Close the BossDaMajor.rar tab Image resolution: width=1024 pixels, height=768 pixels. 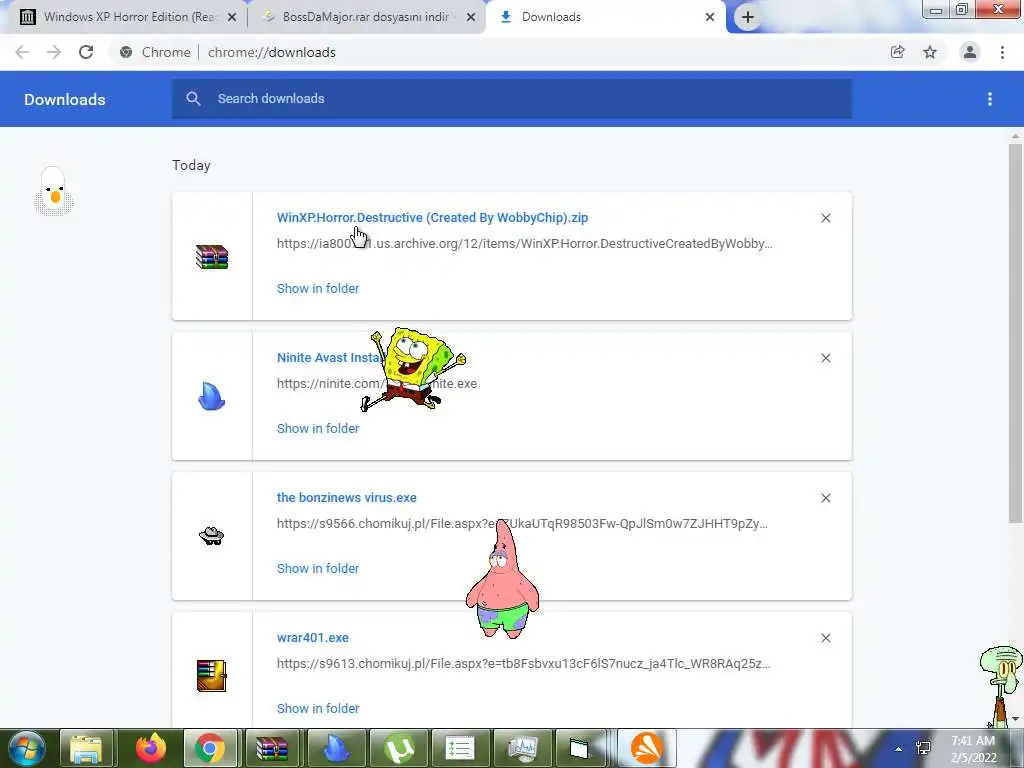pyautogui.click(x=471, y=17)
